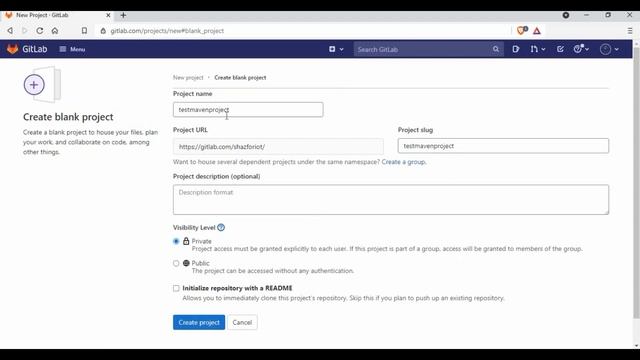Click the search magnifier icon

click(496, 49)
